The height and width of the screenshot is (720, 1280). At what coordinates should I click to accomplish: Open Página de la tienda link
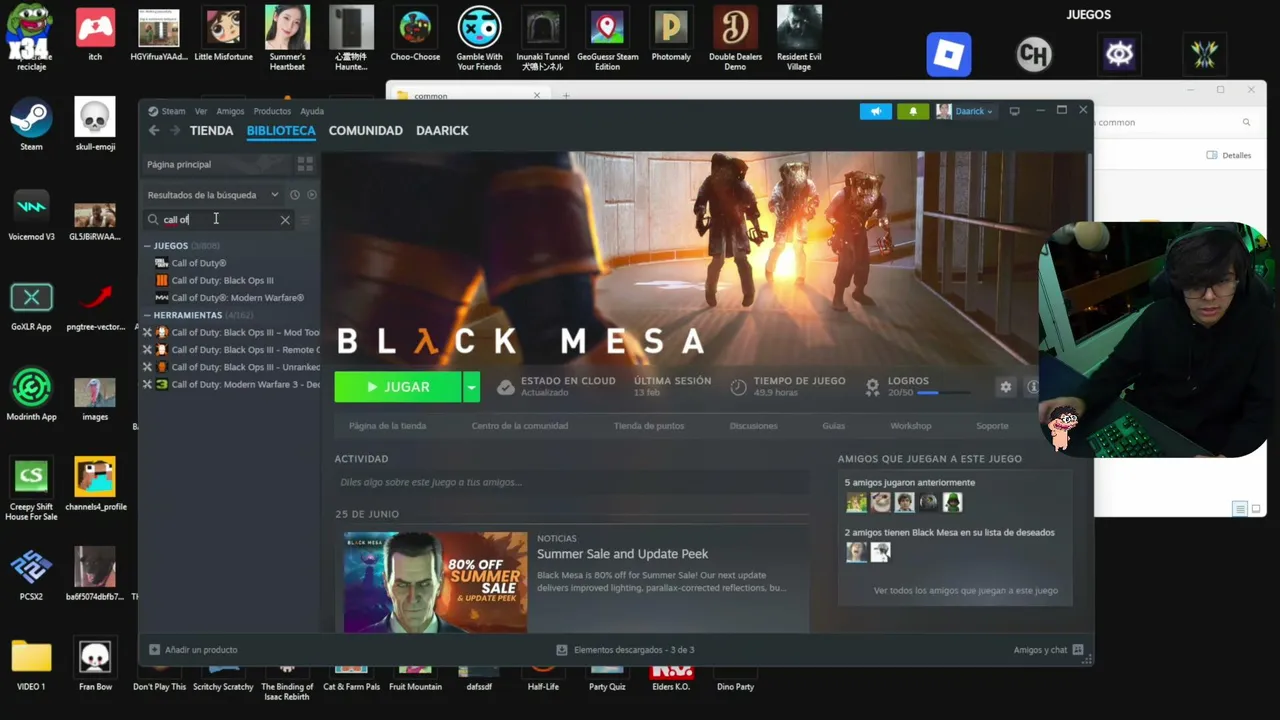[x=387, y=426]
